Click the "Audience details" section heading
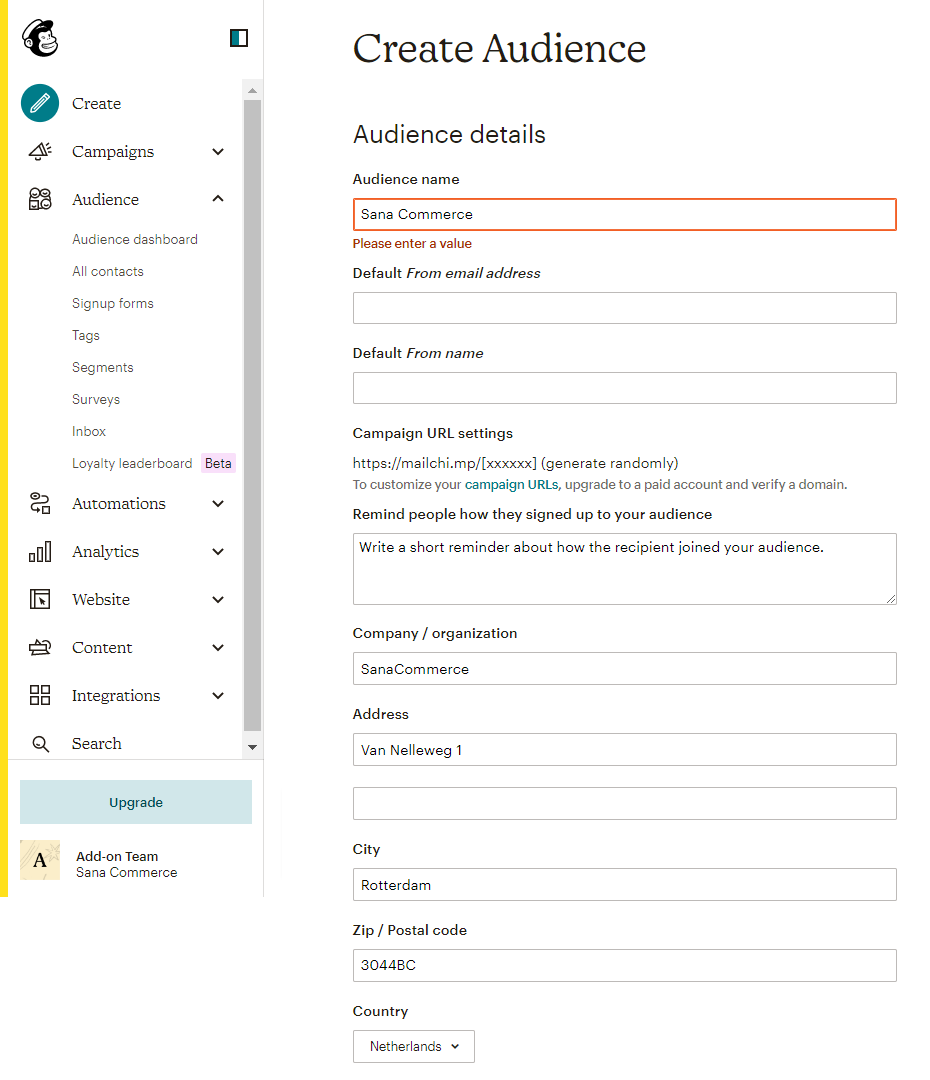The width and height of the screenshot is (930, 1080). [449, 134]
